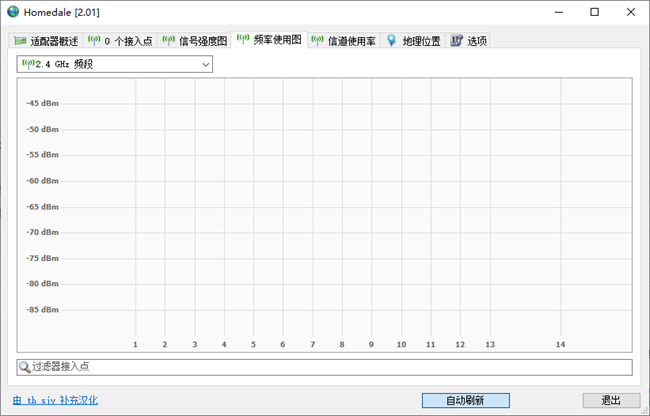Screen dimensions: 650x416
Task: Click channel 6 label on the axis
Action: (283, 344)
